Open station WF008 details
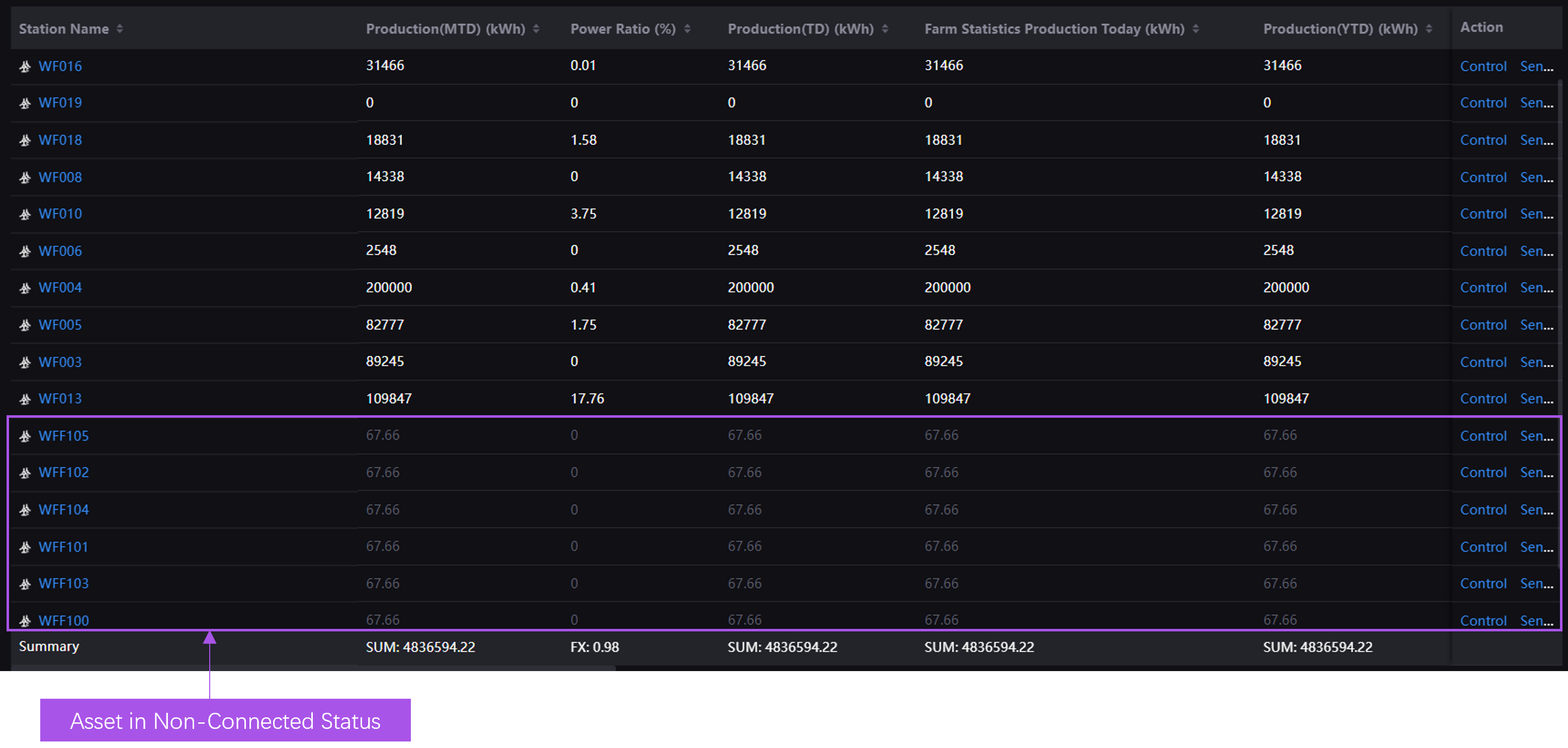Image resolution: width=1568 pixels, height=748 pixels. coord(60,177)
